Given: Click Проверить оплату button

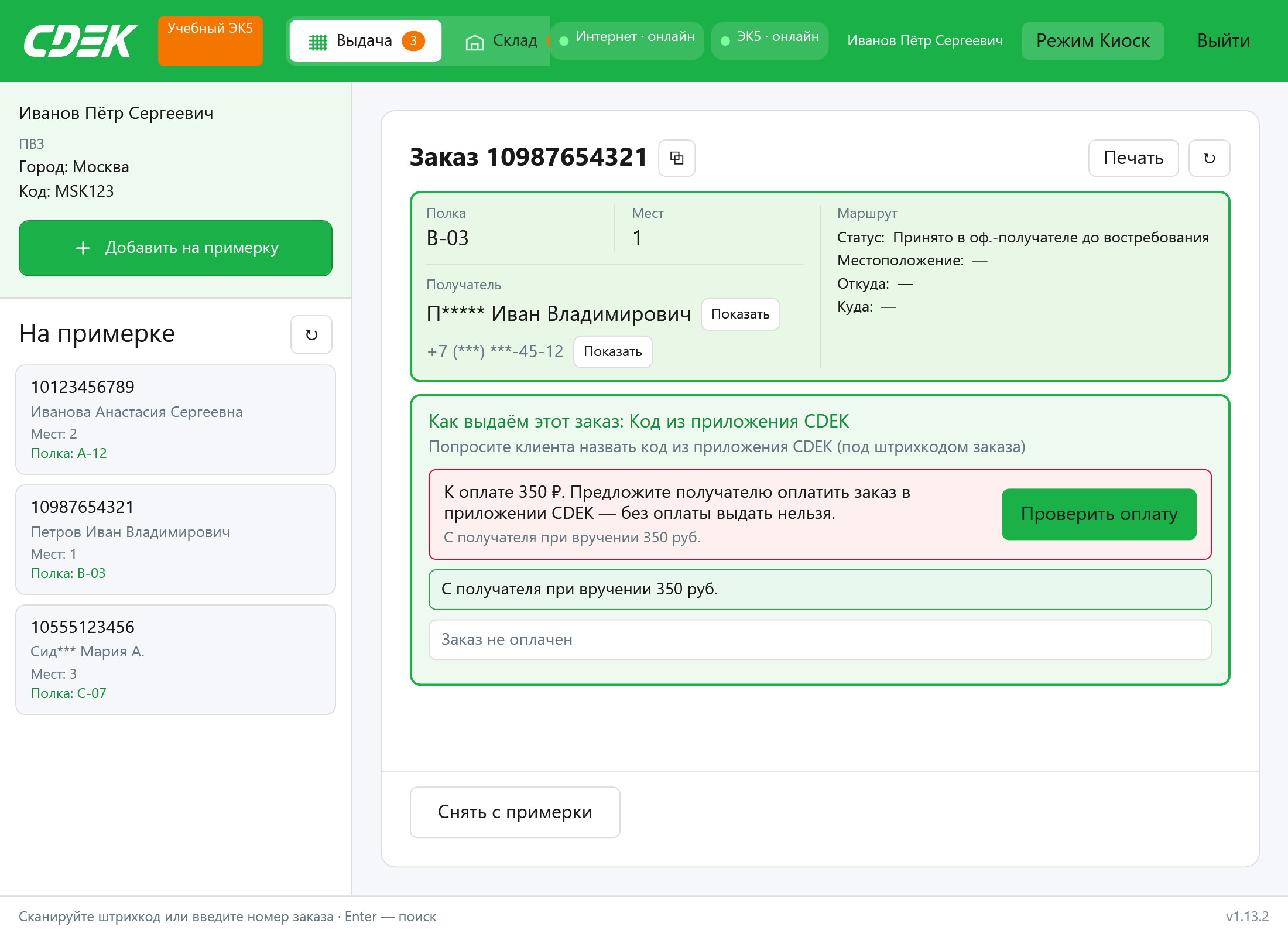Looking at the screenshot, I should (1099, 514).
